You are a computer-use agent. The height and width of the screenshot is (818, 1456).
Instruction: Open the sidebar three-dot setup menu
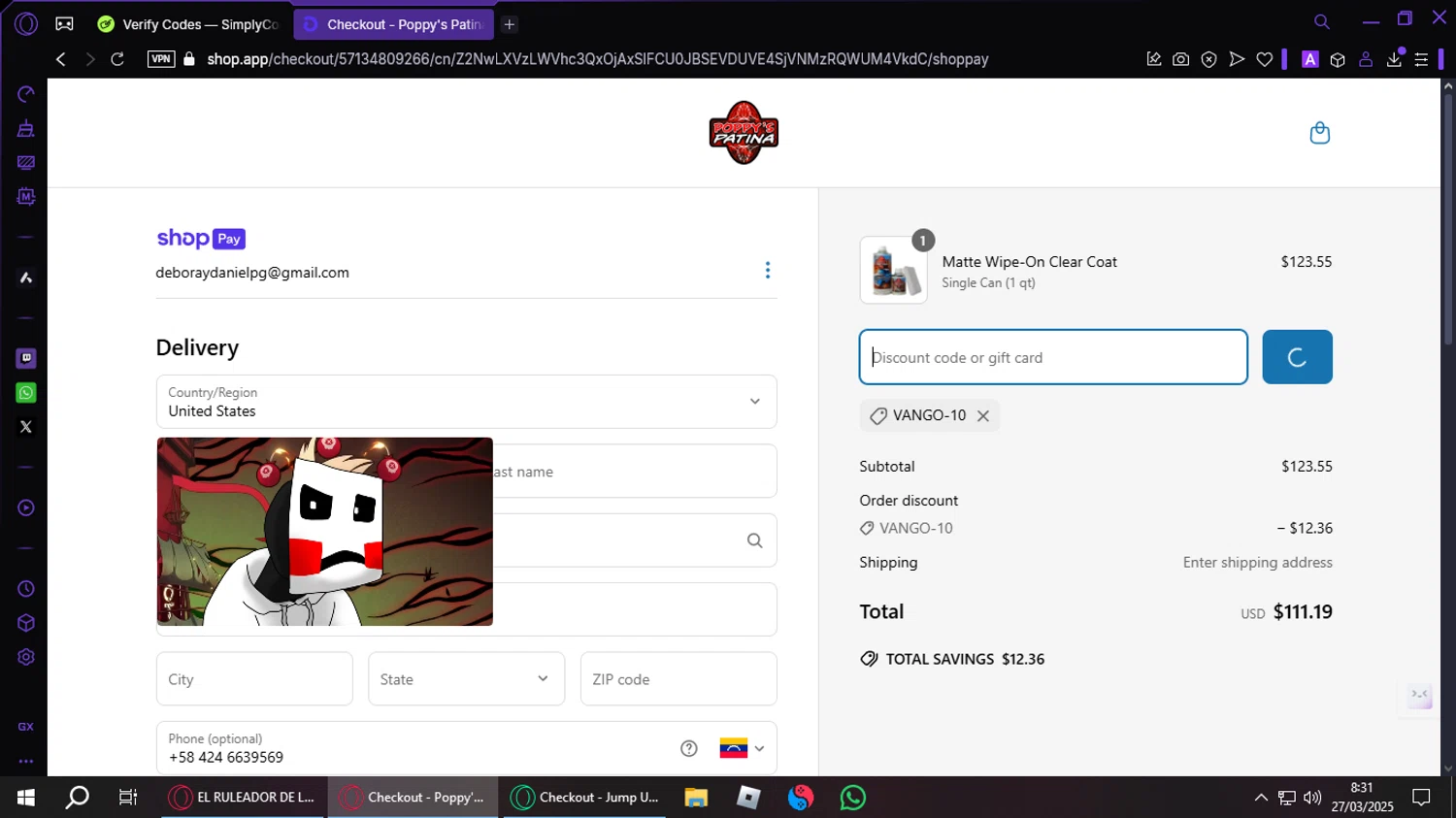point(26,762)
